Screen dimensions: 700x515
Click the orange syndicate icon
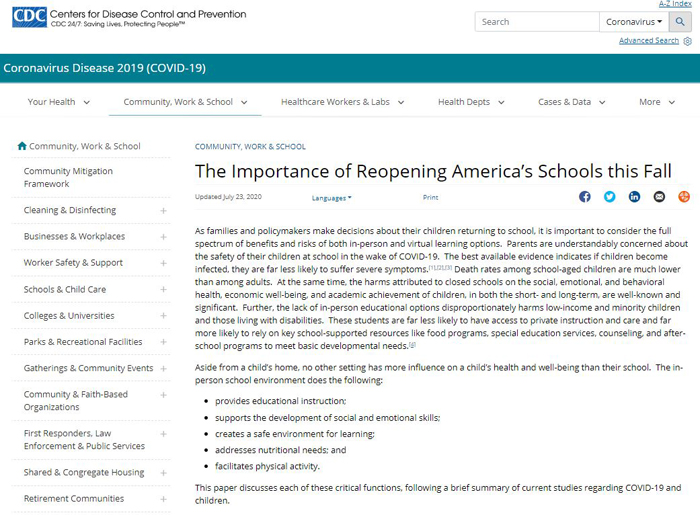tap(684, 196)
